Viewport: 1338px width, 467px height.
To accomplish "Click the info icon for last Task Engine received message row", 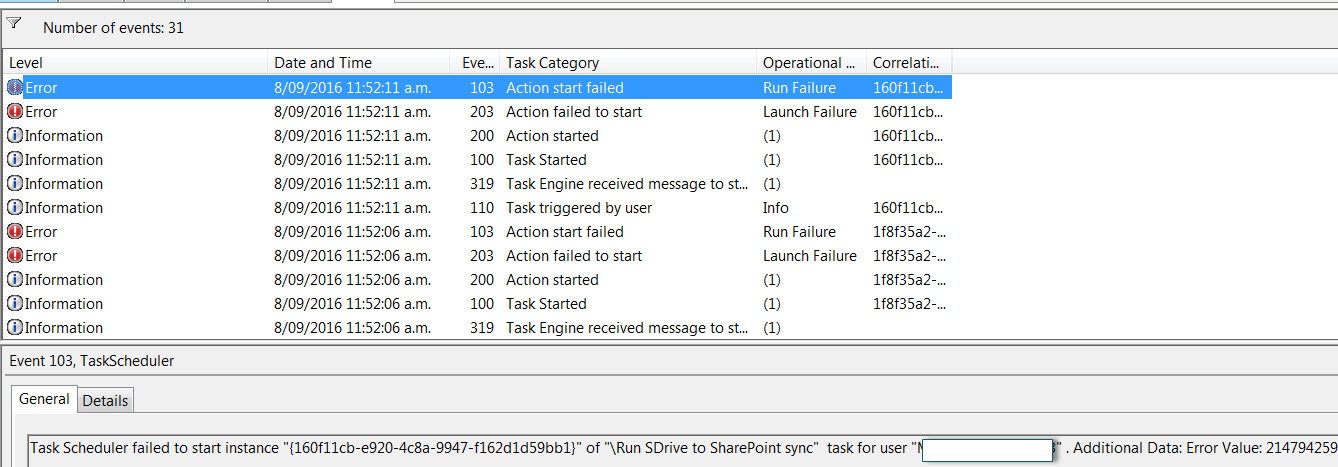I will click(15, 328).
